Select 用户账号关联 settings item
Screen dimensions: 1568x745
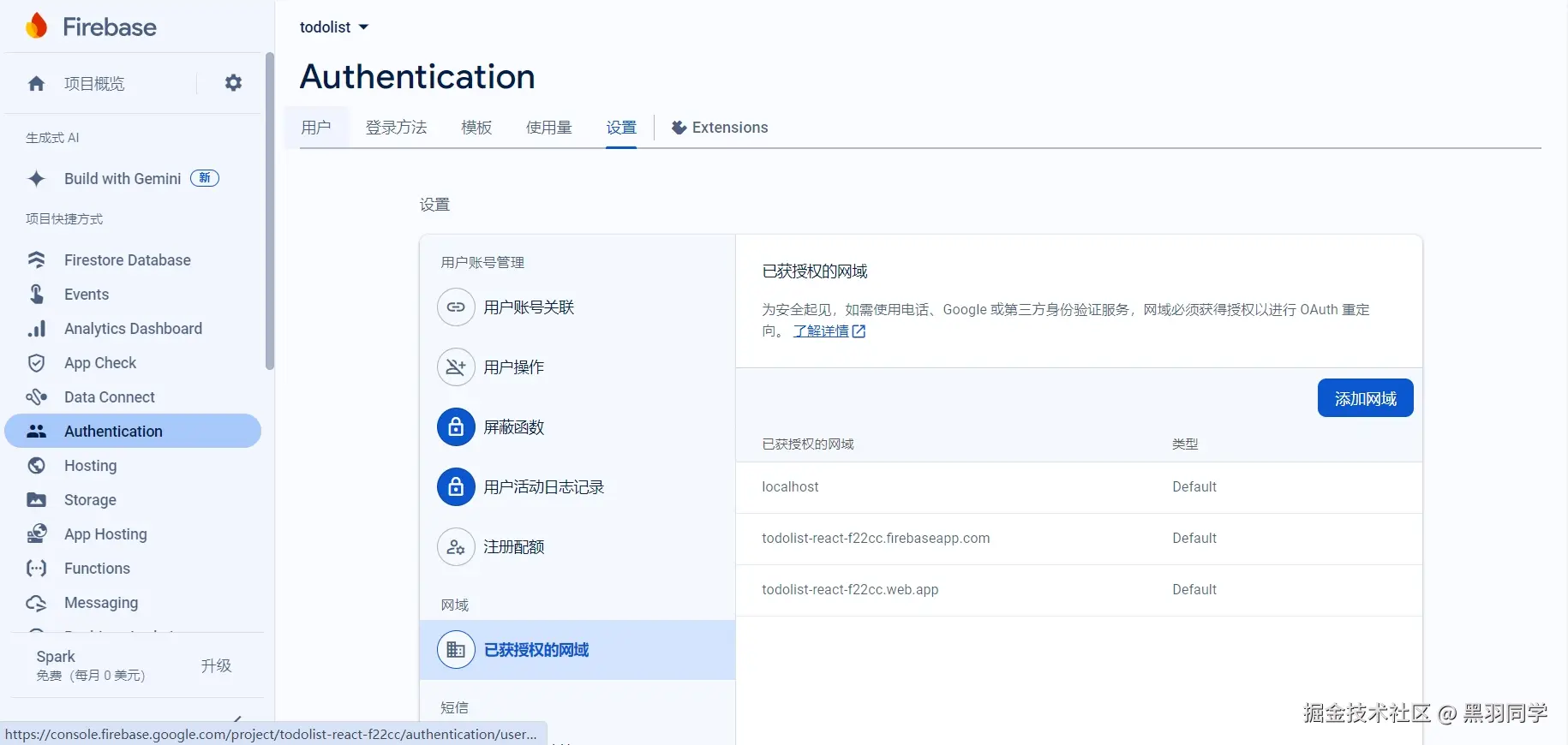[578, 307]
